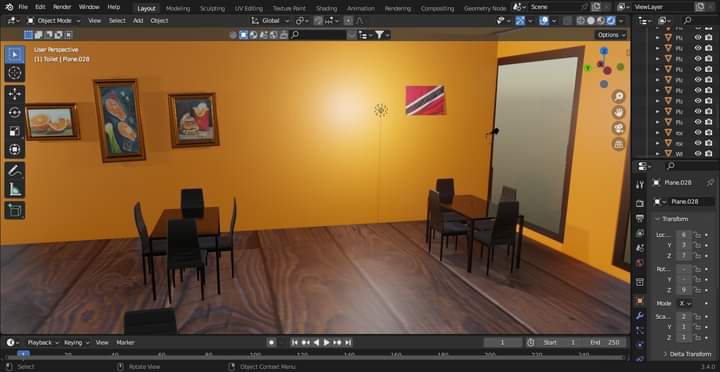
Task: Click the current frame number field
Action: (502, 343)
